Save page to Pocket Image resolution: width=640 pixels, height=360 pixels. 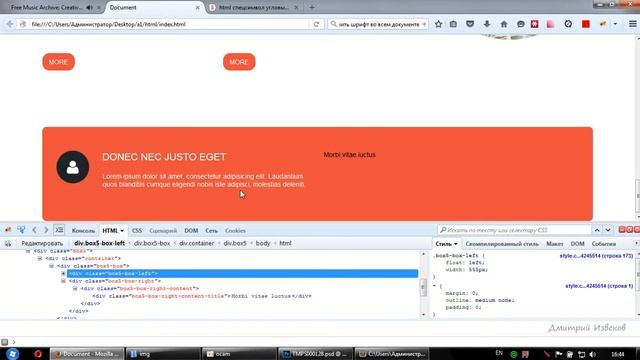470,24
